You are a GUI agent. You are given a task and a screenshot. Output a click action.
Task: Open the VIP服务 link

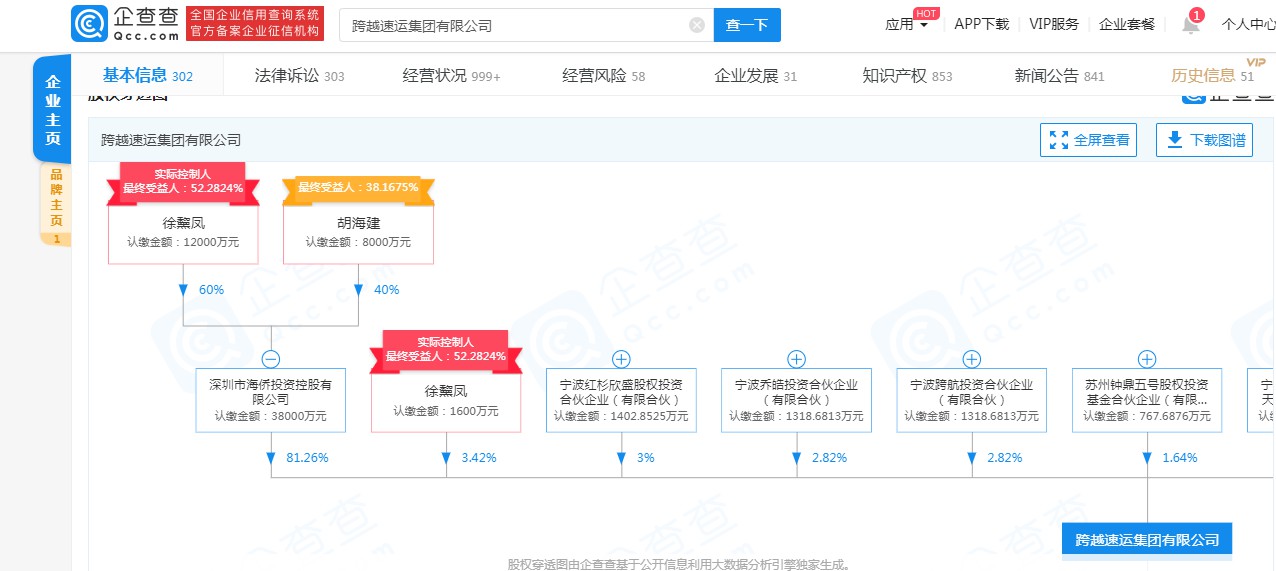(x=1054, y=24)
